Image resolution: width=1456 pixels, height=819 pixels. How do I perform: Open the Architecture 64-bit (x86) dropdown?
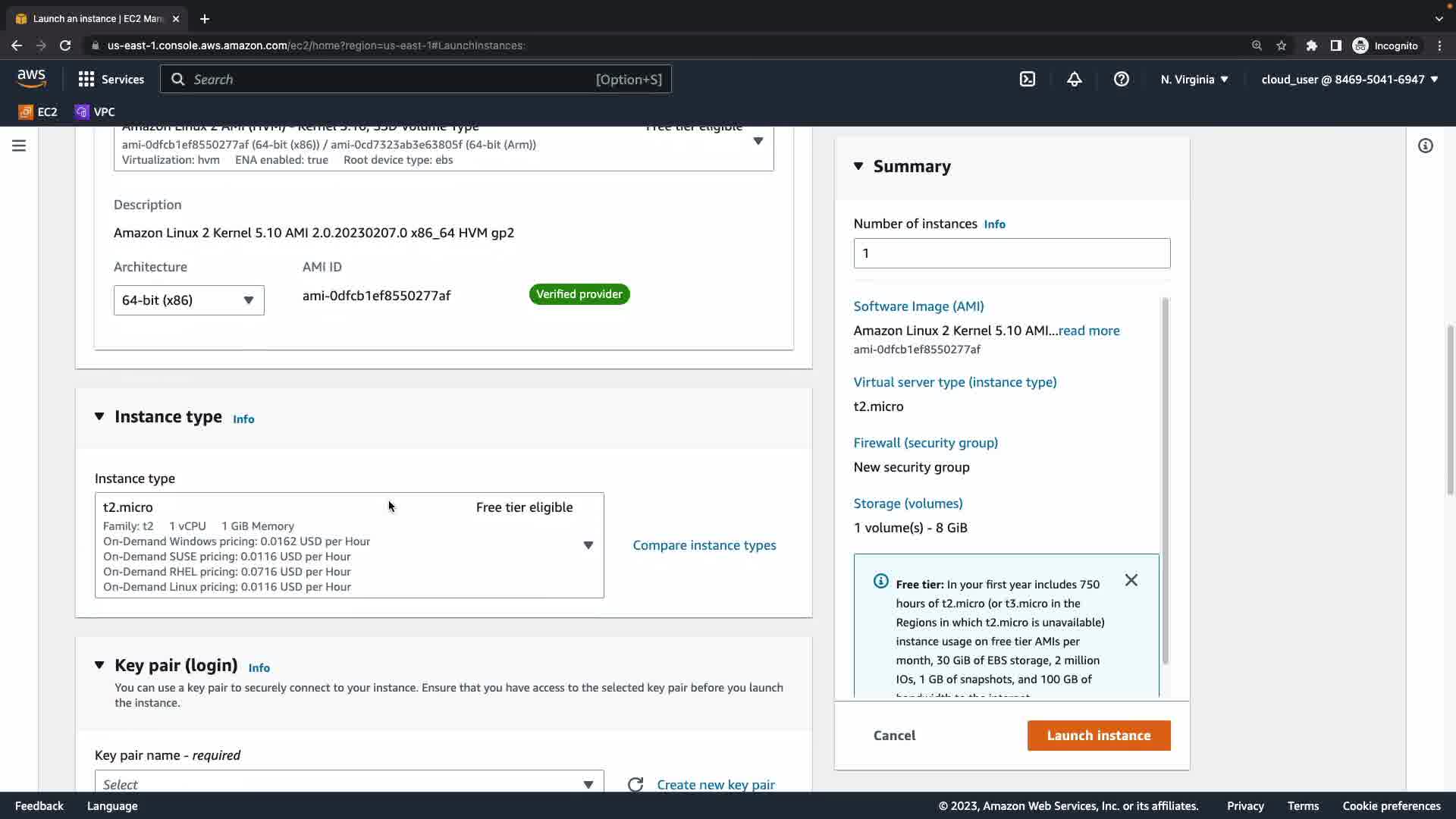click(189, 300)
